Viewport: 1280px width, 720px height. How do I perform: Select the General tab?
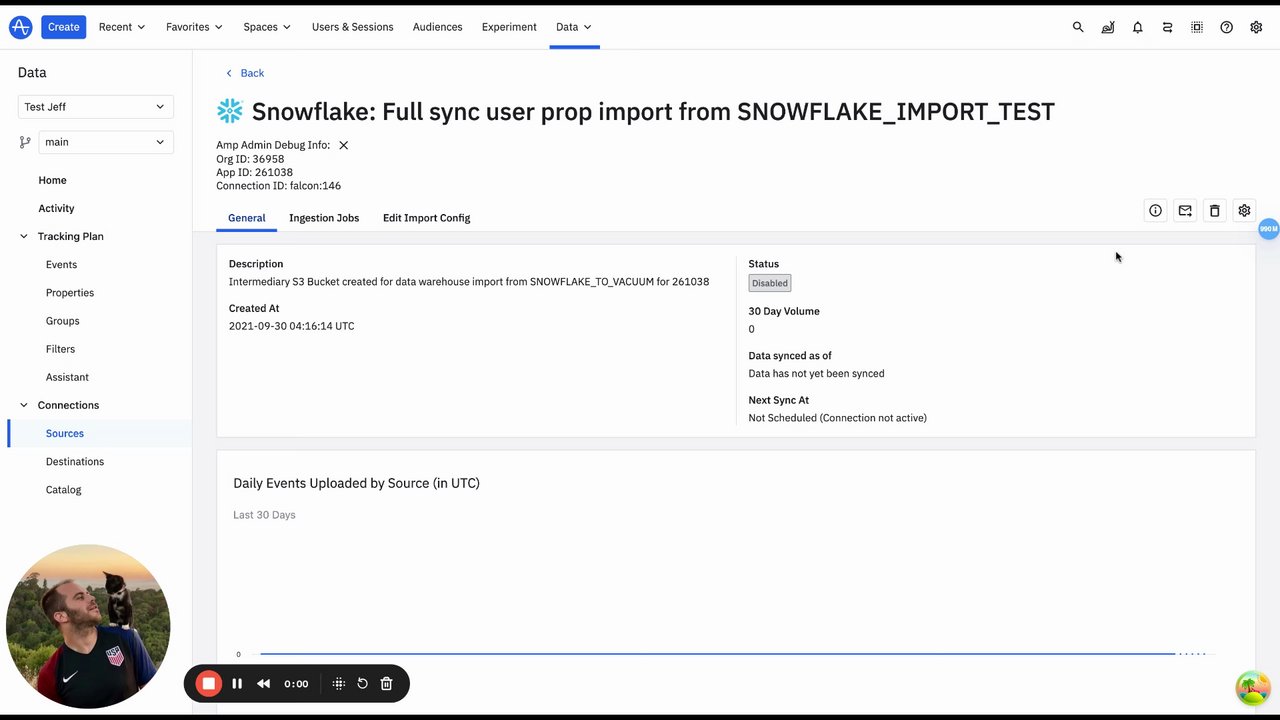246,218
